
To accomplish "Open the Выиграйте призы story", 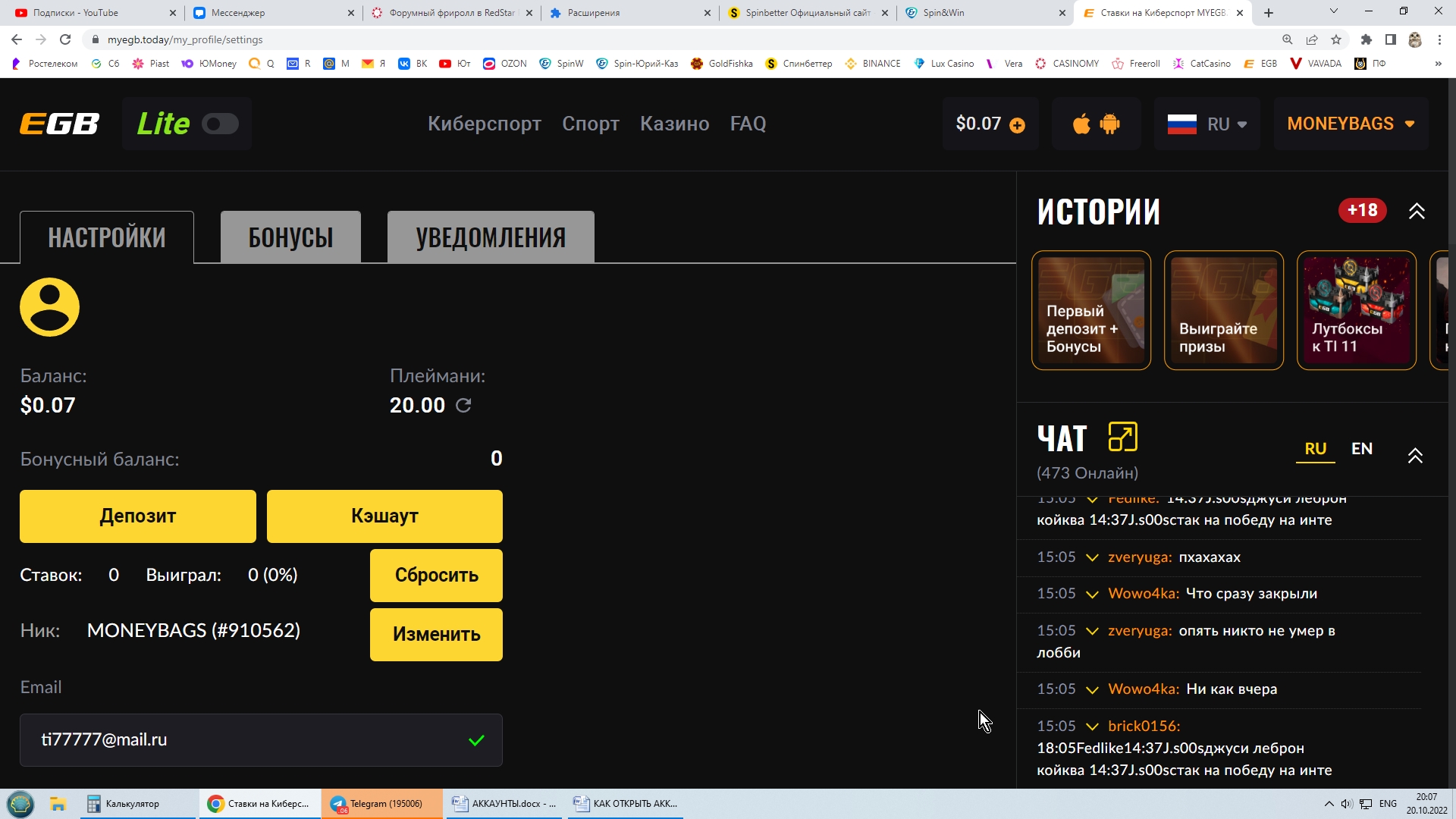I will (x=1224, y=310).
